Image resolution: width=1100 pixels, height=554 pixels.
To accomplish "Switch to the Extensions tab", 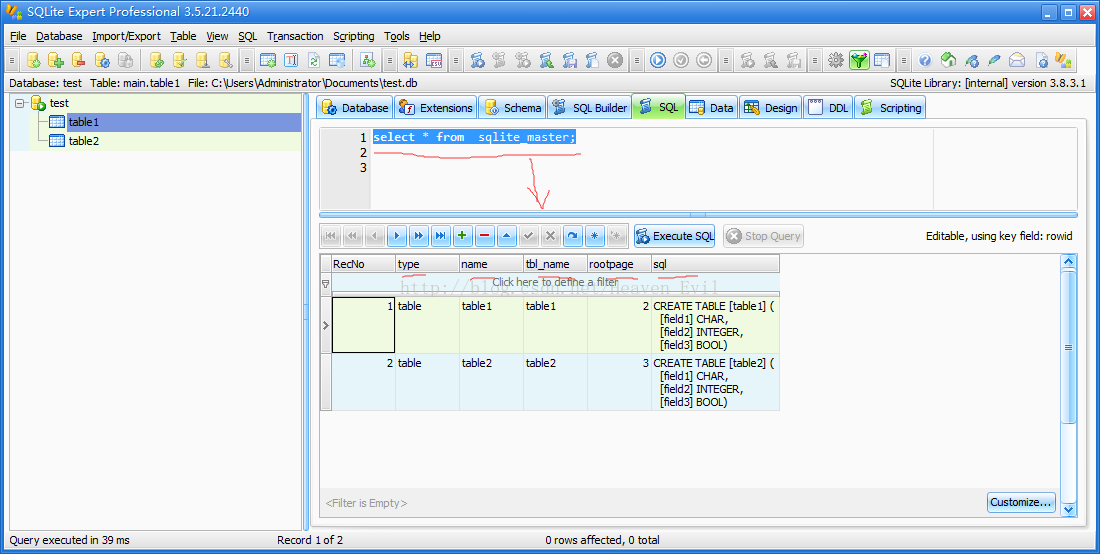I will (x=436, y=107).
